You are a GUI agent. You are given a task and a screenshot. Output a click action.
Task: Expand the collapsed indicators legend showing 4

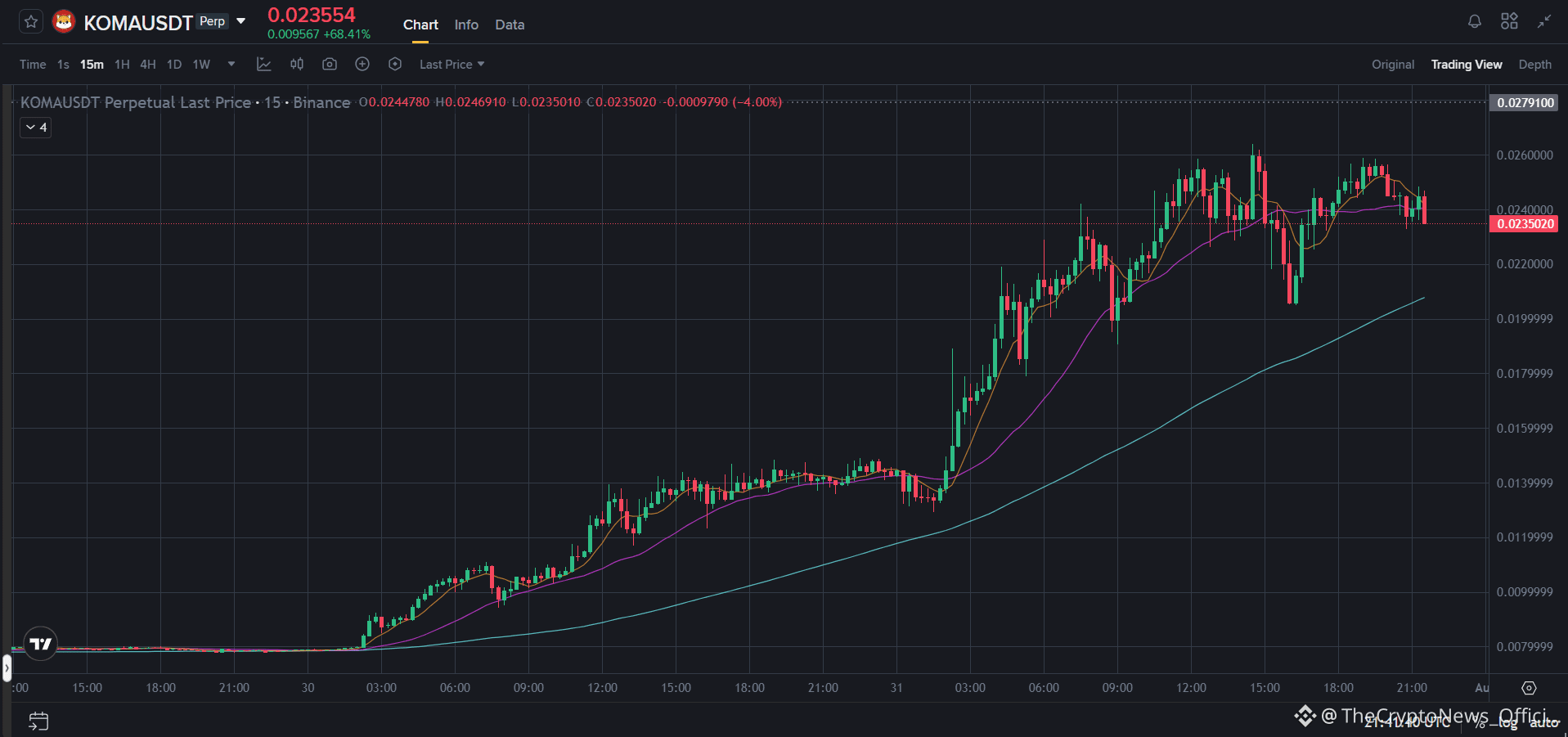point(36,128)
